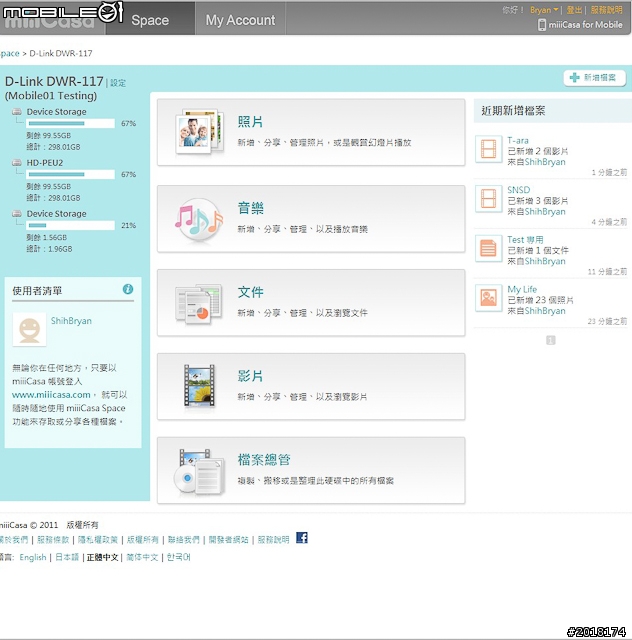The width and height of the screenshot is (632, 640).
Task: Open 服務說明 in the top bar
Action: (x=606, y=10)
